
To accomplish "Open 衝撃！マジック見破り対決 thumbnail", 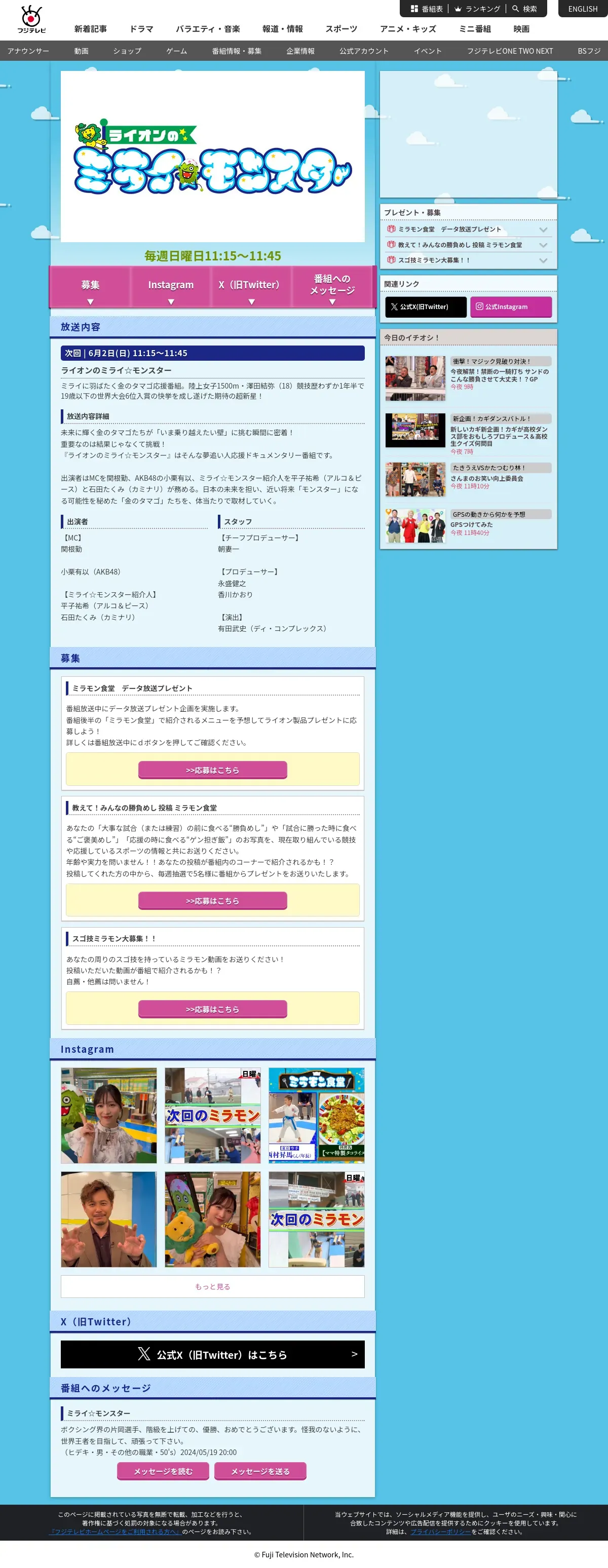I will coord(415,378).
